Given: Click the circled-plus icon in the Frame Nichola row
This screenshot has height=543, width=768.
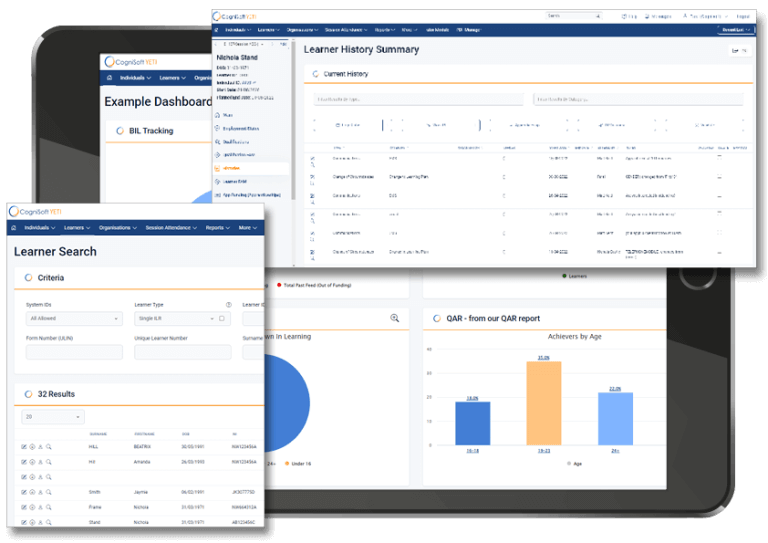Looking at the screenshot, I should (x=32, y=507).
